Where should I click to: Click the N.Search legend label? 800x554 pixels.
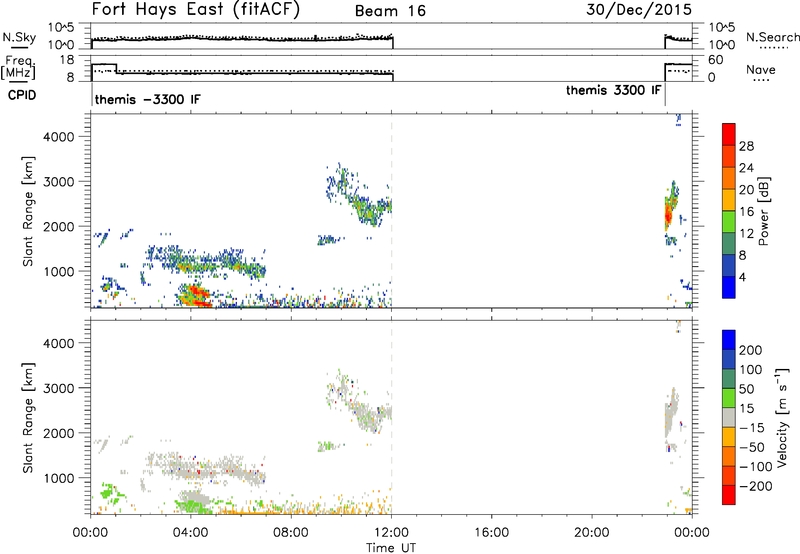coord(772,37)
